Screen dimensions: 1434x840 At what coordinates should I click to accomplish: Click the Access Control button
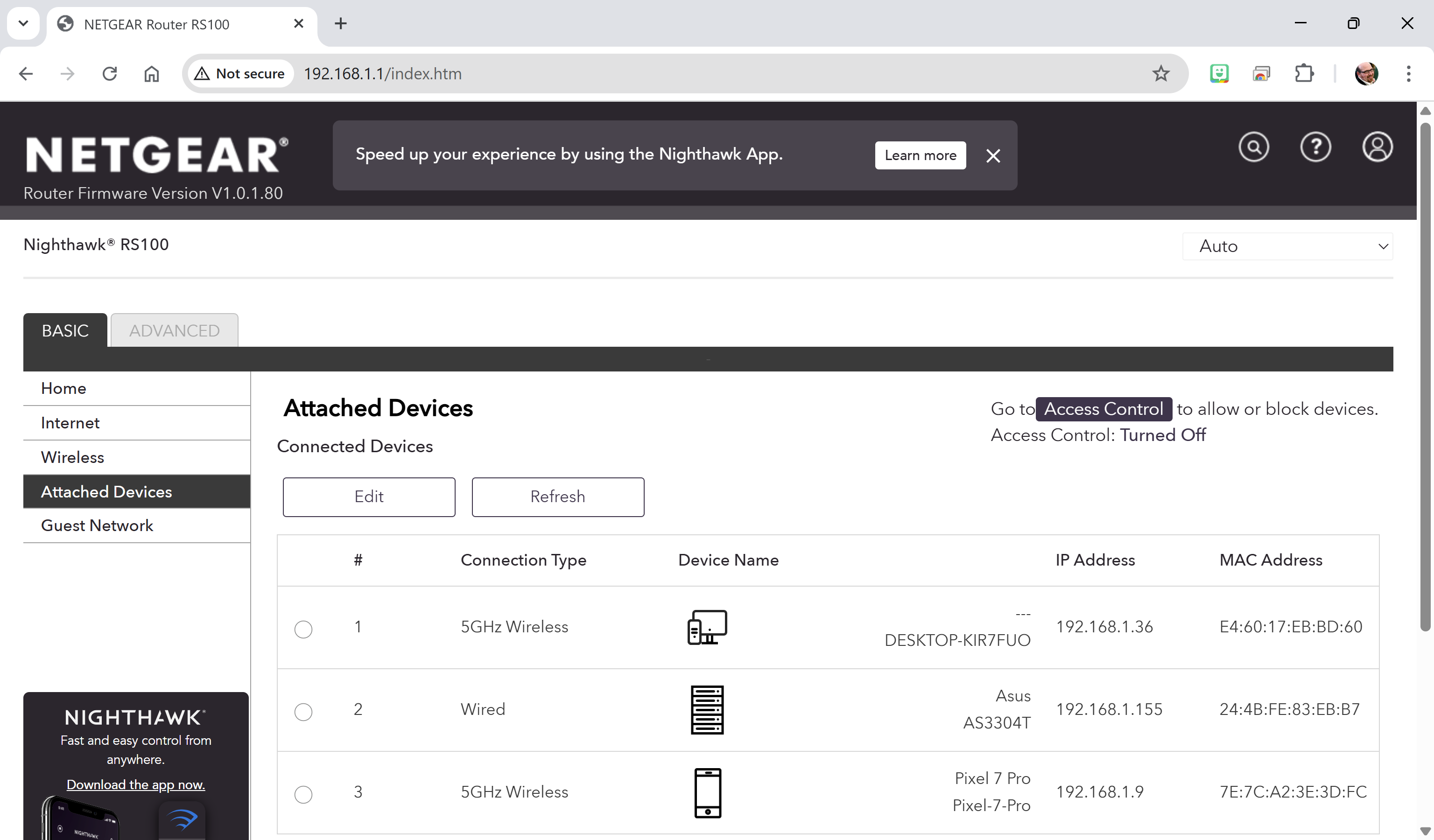coord(1104,409)
